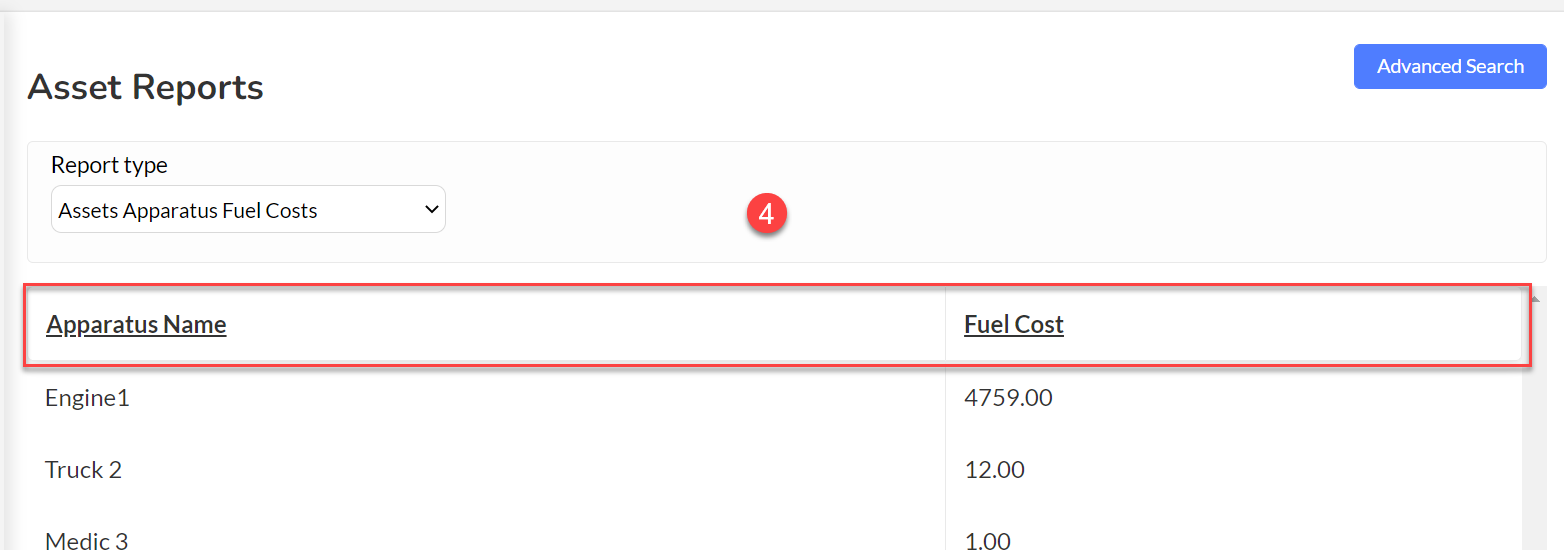Sort table by Apparatus Name header

pyautogui.click(x=136, y=325)
